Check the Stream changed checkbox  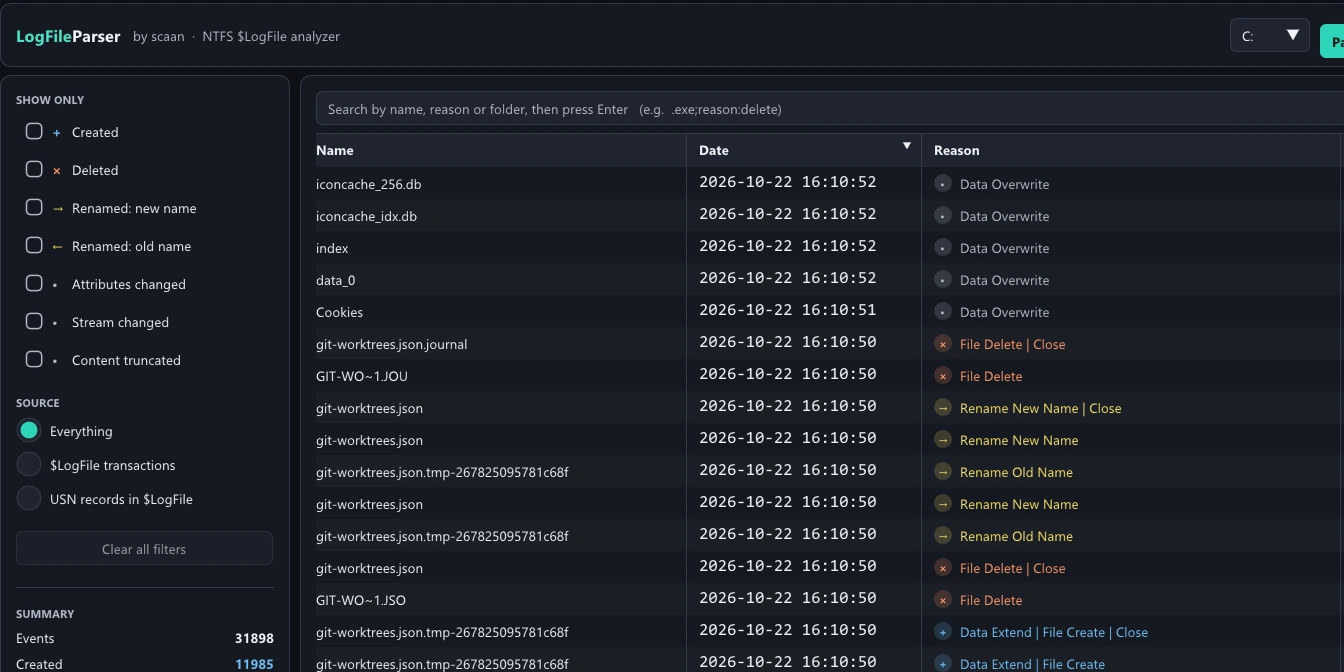[x=34, y=321]
